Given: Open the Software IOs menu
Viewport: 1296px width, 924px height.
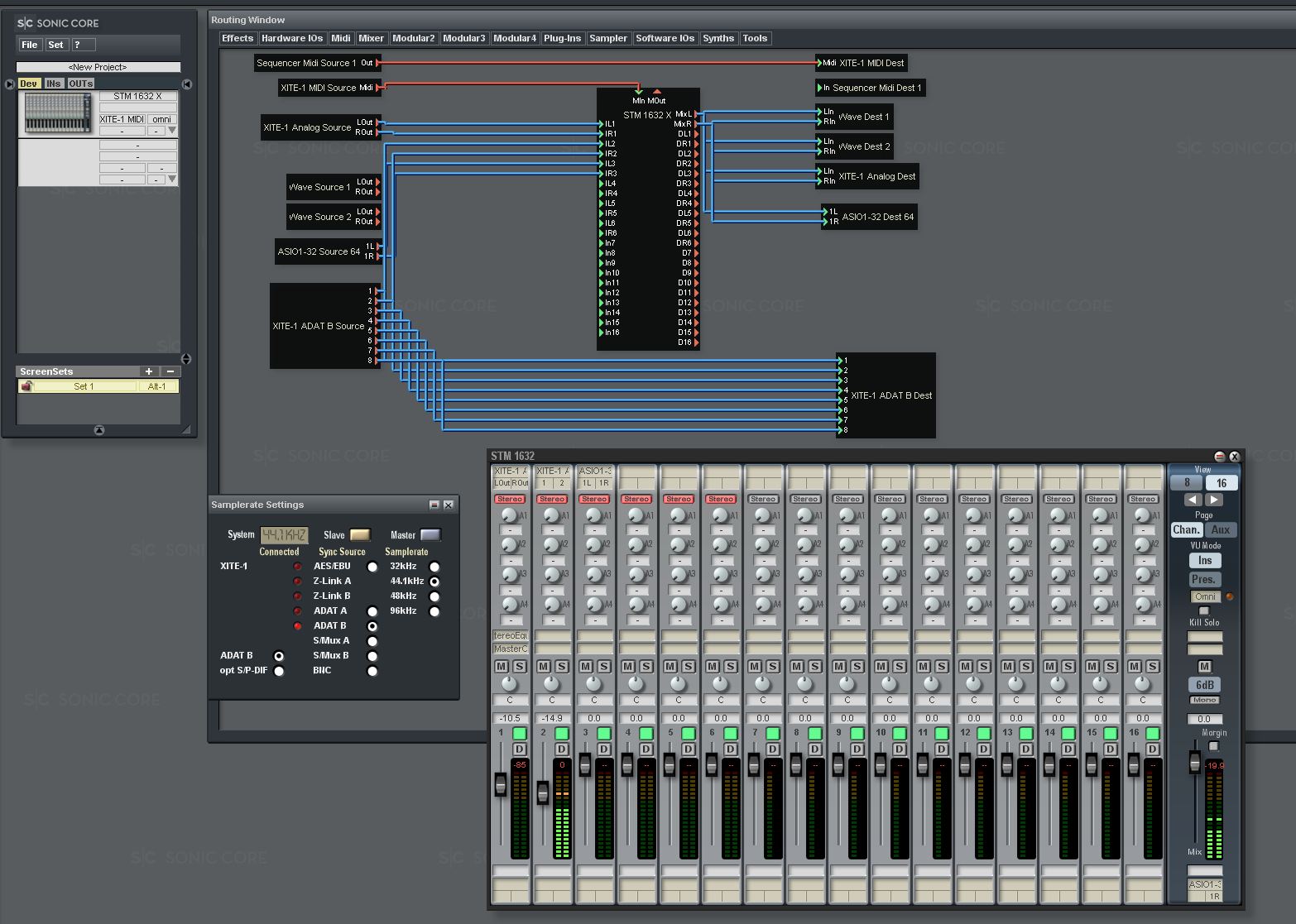Looking at the screenshot, I should [665, 38].
